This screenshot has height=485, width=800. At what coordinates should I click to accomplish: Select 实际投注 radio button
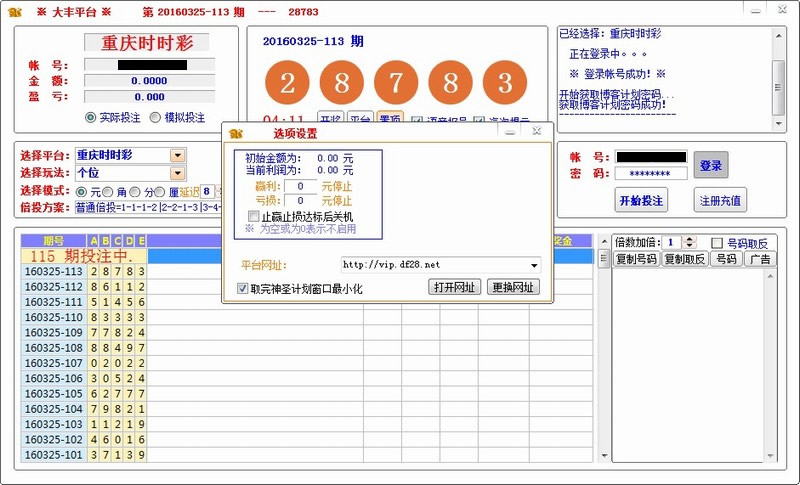pyautogui.click(x=90, y=118)
